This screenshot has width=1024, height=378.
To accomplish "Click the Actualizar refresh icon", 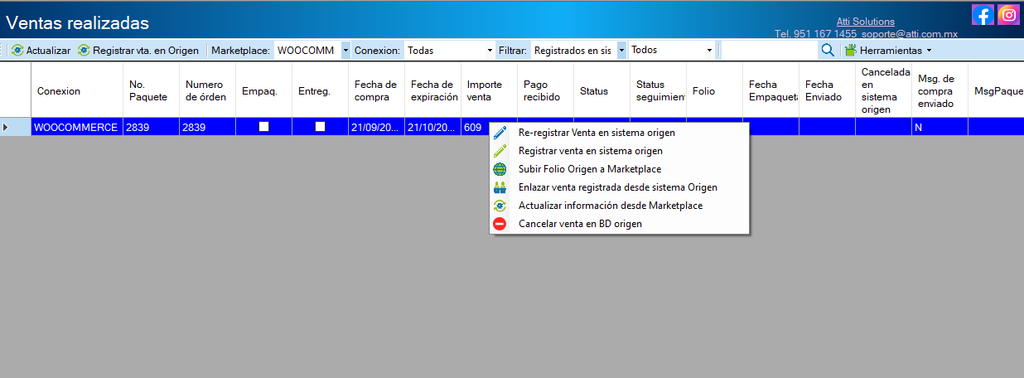I will (17, 50).
